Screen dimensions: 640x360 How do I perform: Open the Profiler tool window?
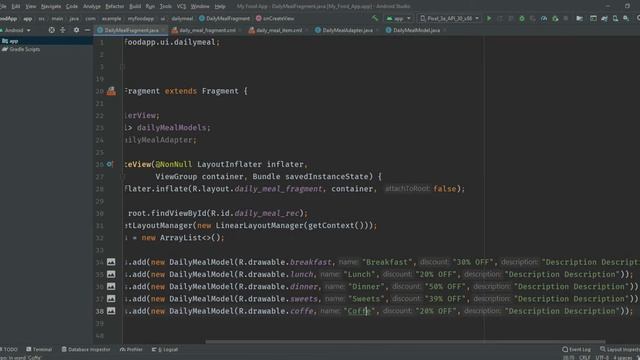[x=131, y=349]
